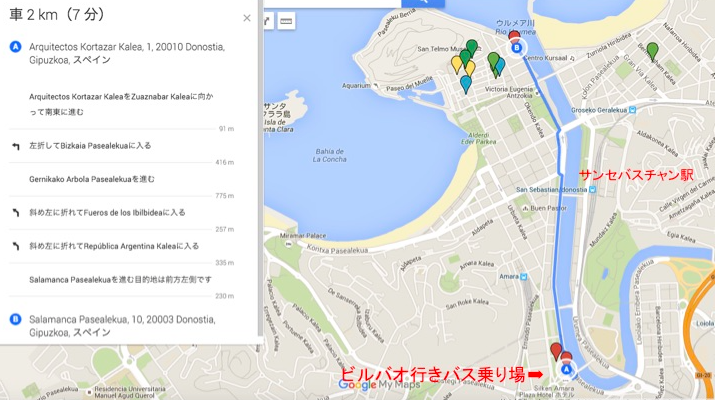Select the green pin at San Telmo Museum
Screen dimensions: 715x400
[471, 48]
